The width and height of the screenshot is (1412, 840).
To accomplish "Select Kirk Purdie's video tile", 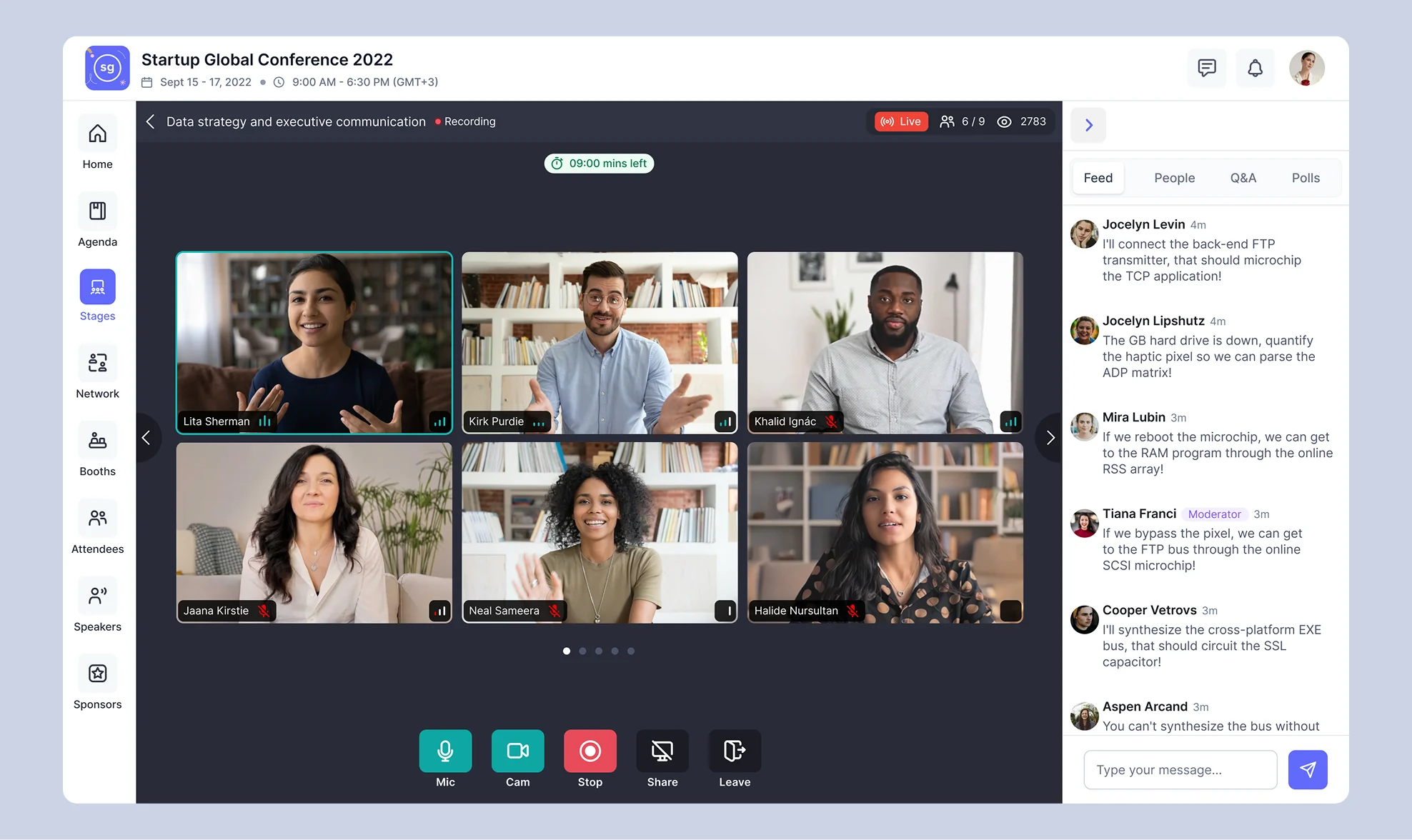I will (x=600, y=343).
